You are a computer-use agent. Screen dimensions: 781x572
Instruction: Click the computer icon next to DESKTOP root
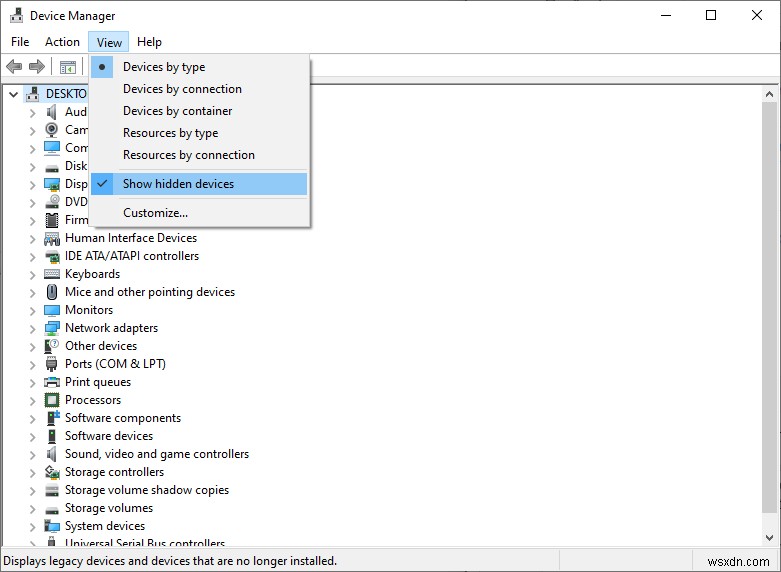click(33, 94)
